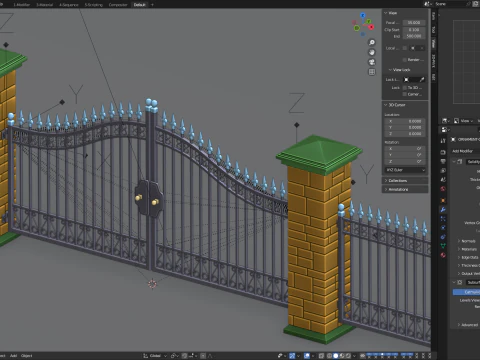
Task: Click the pan hand viewport icon
Action: click(x=372, y=52)
